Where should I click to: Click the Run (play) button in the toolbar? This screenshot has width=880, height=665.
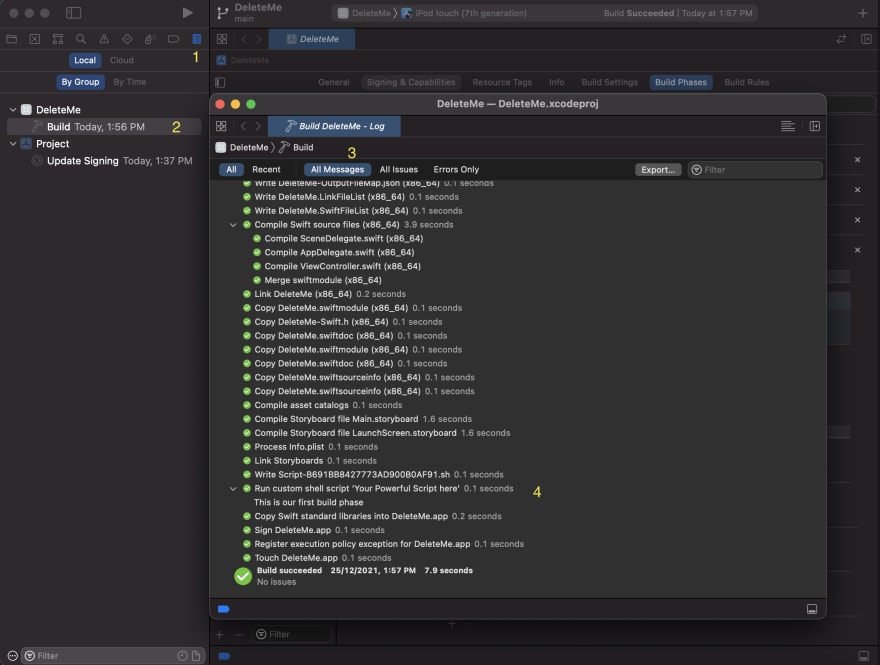point(187,12)
